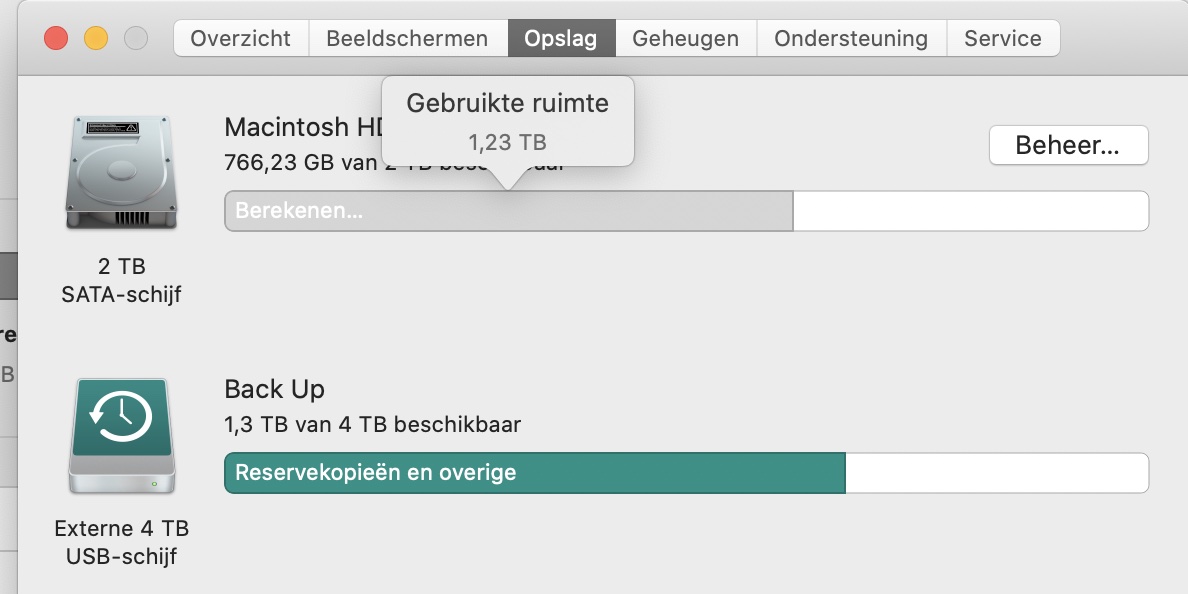The image size is (1188, 594).
Task: Click the white free space of Macintosh HD bar
Action: pos(970,211)
